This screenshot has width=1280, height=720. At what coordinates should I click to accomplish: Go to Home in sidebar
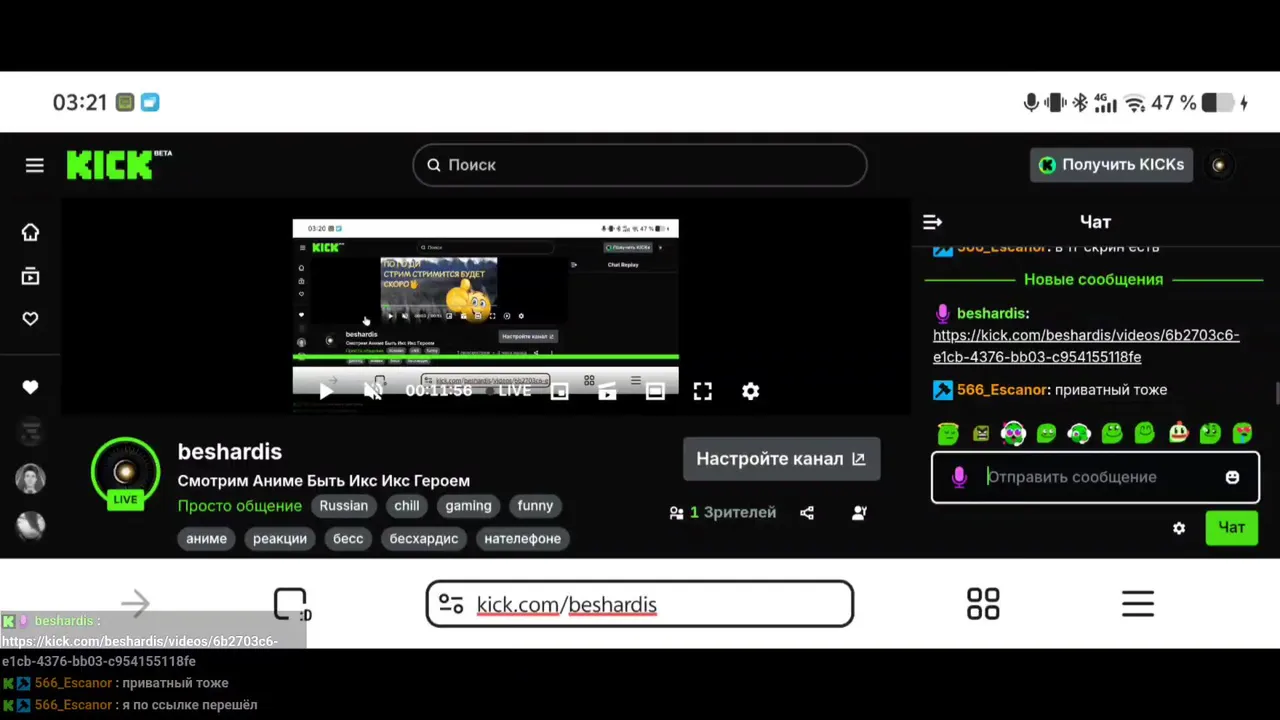tap(31, 232)
